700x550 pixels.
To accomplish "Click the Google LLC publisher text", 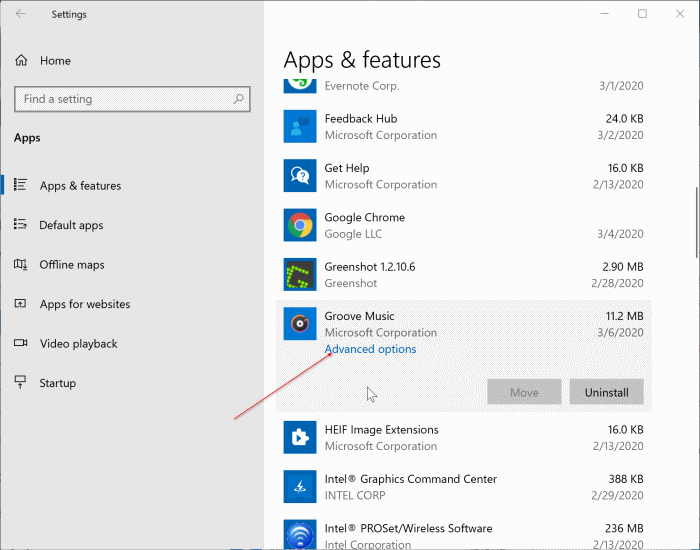I will [x=353, y=234].
